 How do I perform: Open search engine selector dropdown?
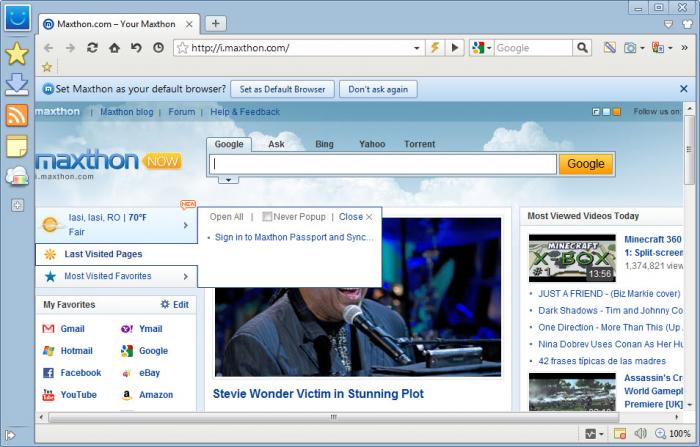point(489,48)
